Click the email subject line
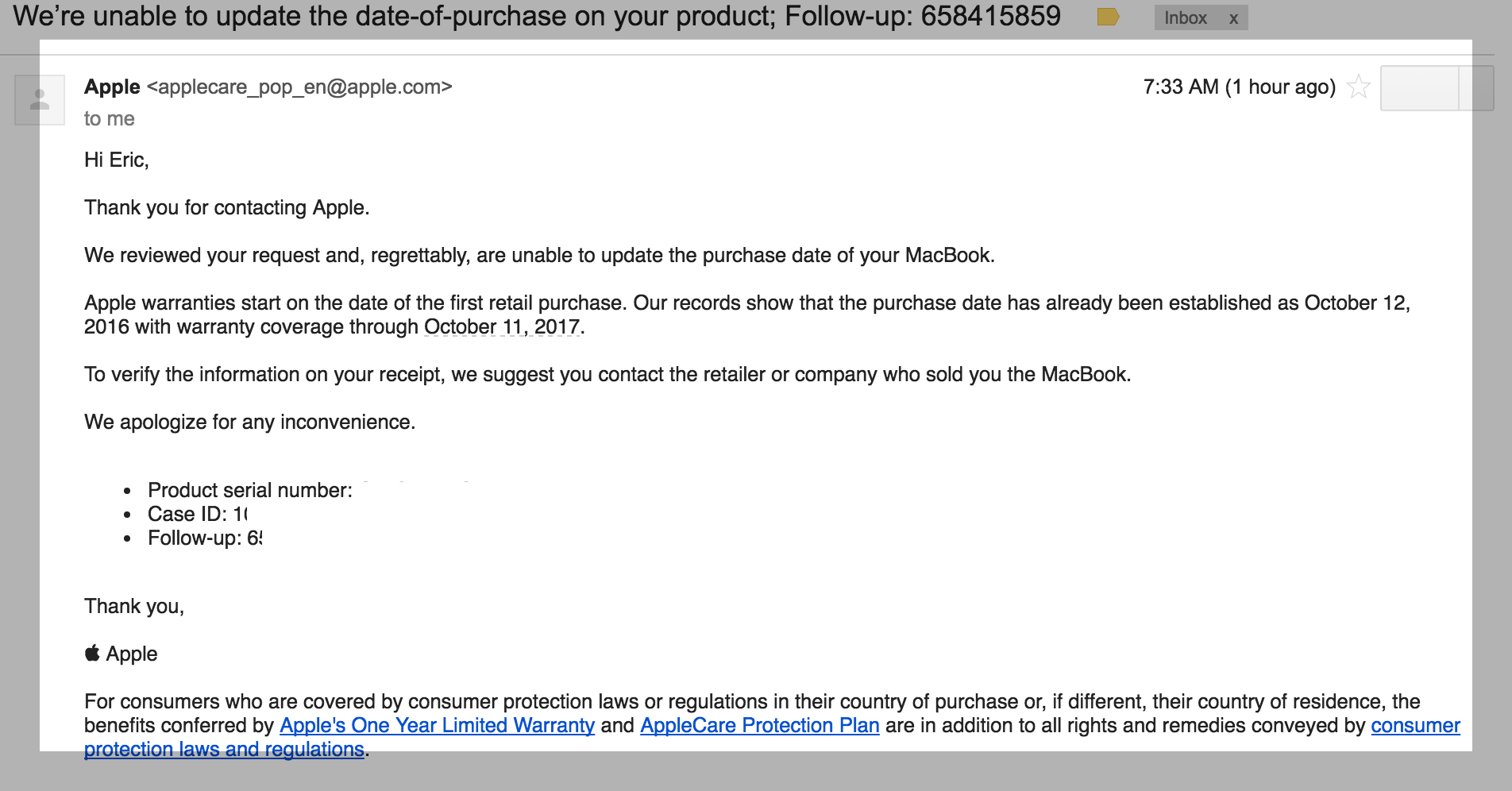Image resolution: width=1512 pixels, height=791 pixels. click(x=537, y=16)
